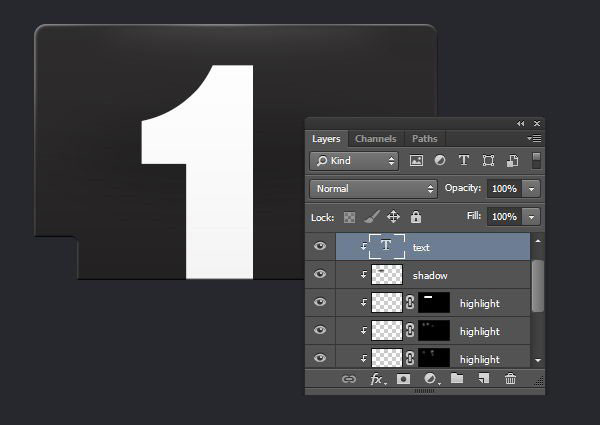This screenshot has height=425, width=600.
Task: Select the shadow layer name
Action: [430, 276]
